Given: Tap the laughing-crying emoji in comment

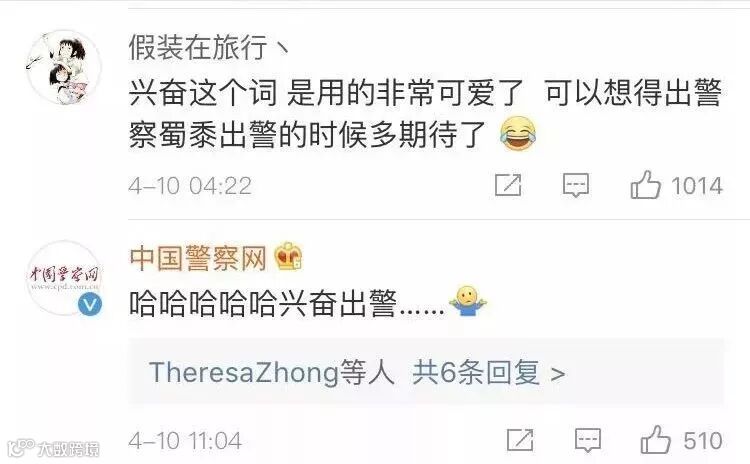Looking at the screenshot, I should (x=518, y=134).
